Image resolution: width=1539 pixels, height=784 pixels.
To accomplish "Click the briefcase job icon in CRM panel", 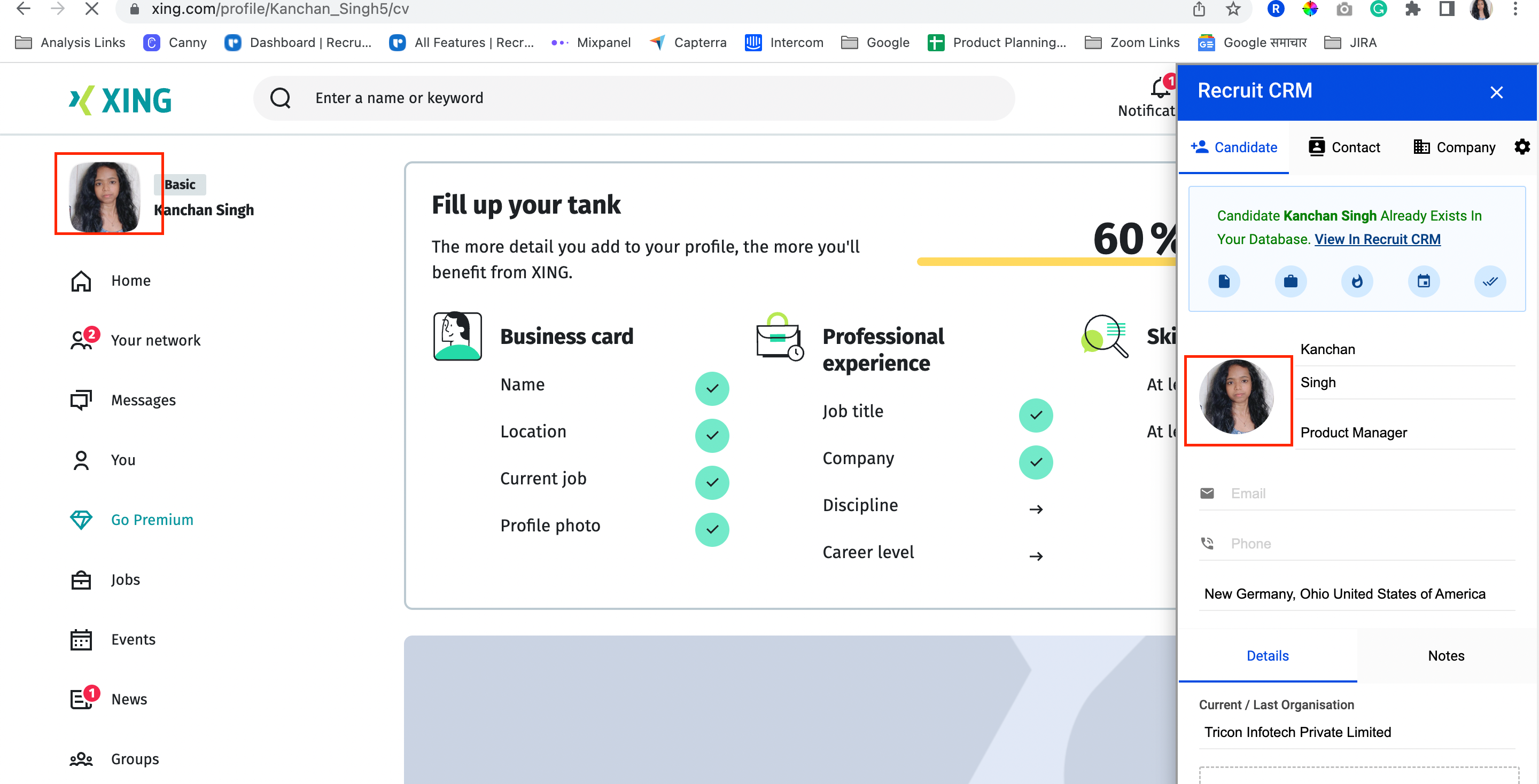I will (1291, 281).
